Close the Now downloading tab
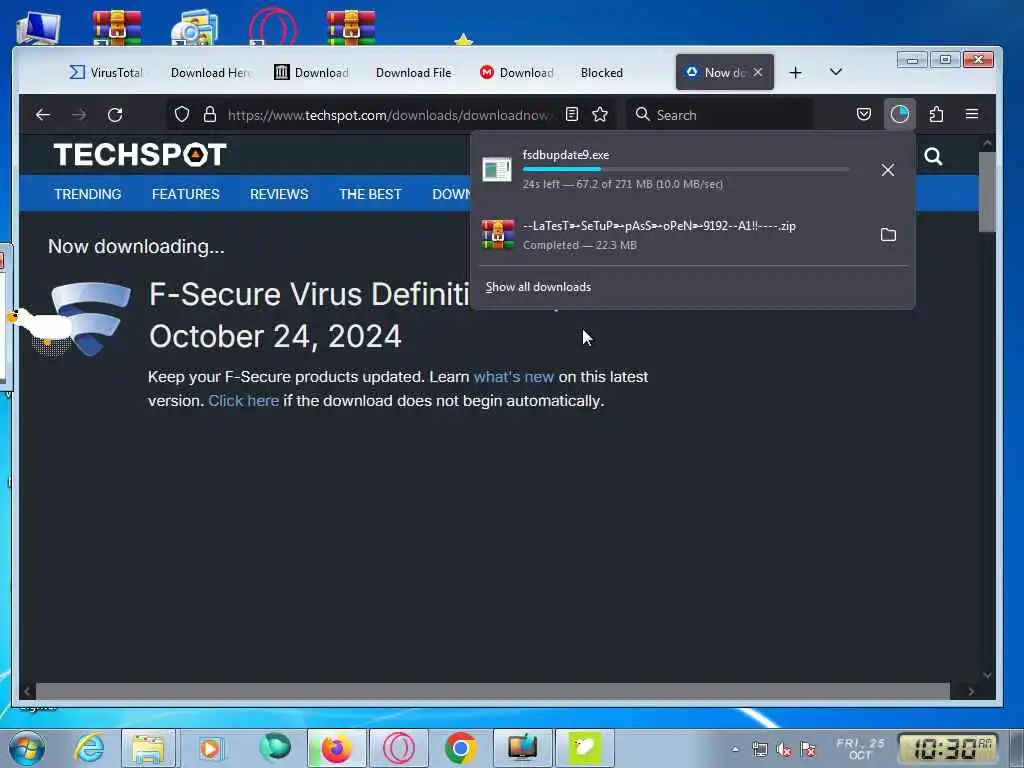The image size is (1024, 768). tap(758, 72)
